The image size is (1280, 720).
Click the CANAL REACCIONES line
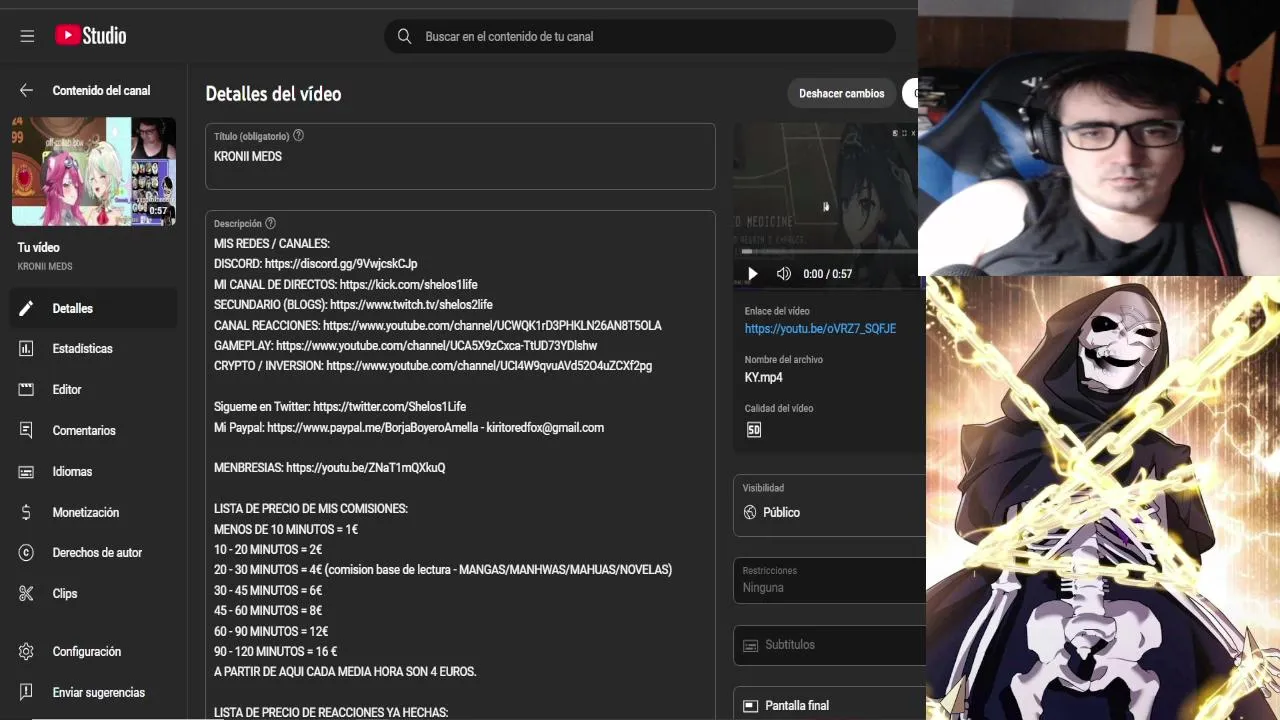click(437, 326)
